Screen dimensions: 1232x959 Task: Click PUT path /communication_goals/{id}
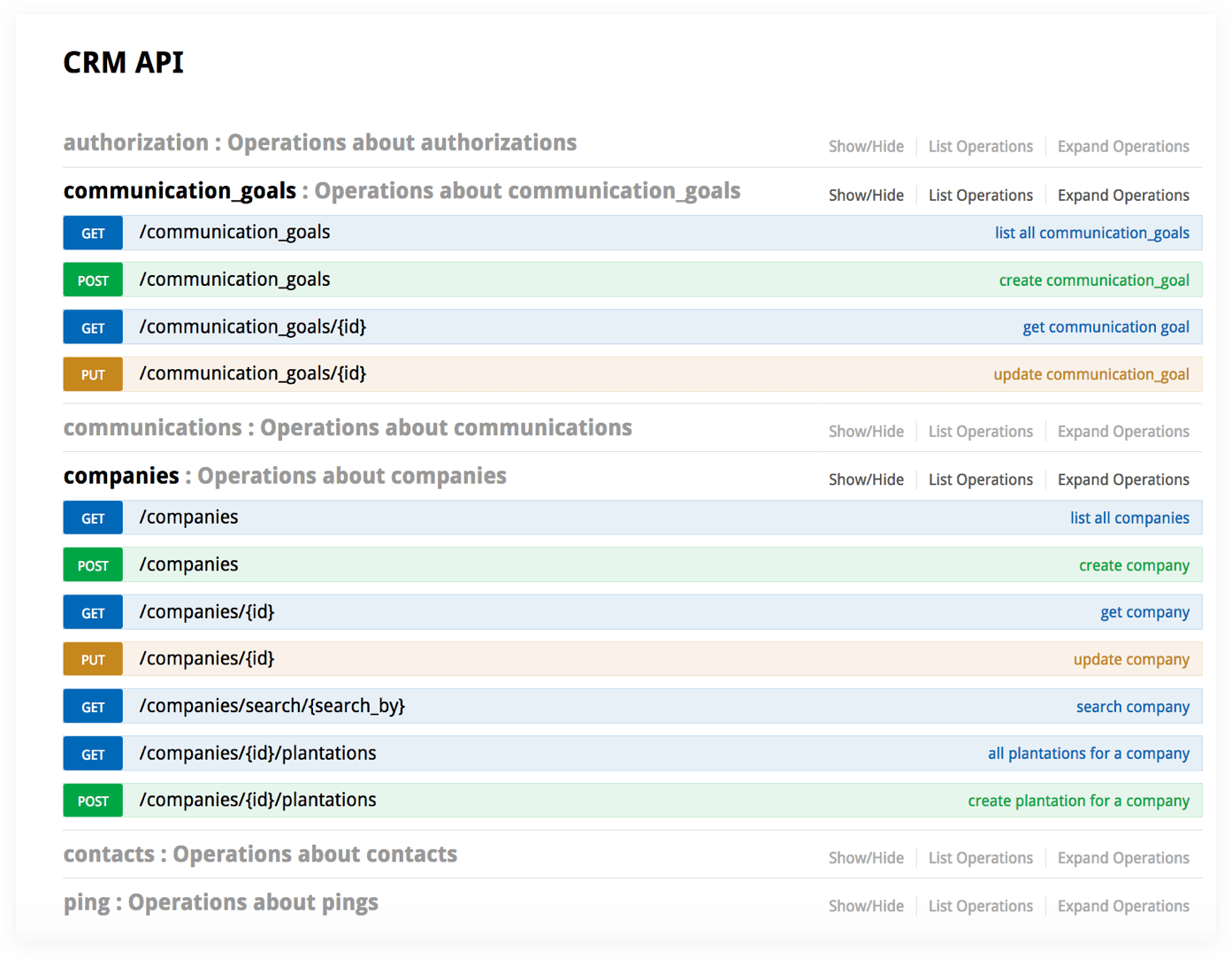(253, 374)
